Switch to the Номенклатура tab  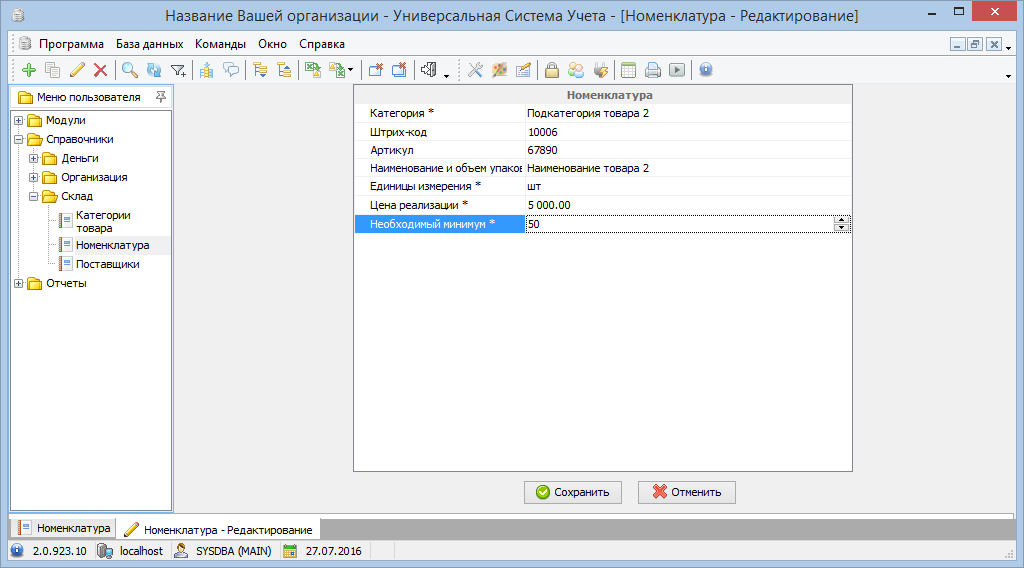click(65, 528)
